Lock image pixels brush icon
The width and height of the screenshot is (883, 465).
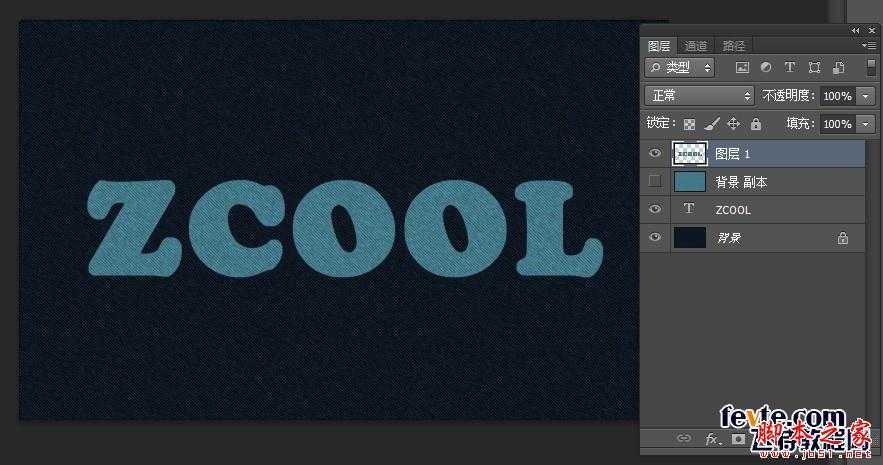(x=712, y=124)
